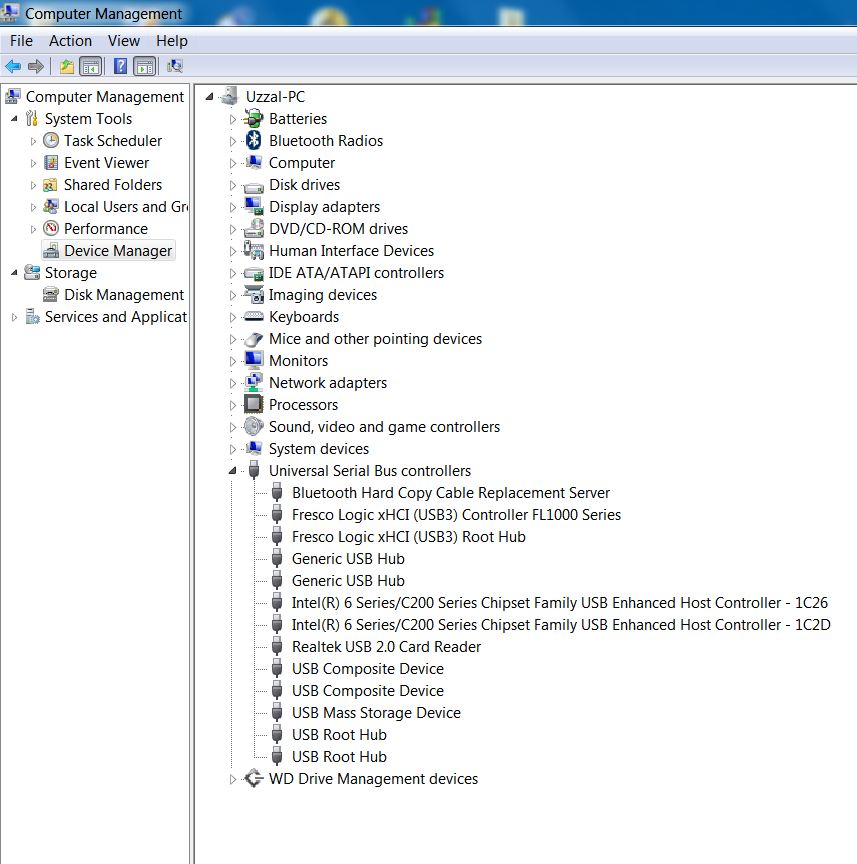
Task: Click the Bluetooth Radios icon
Action: pos(254,141)
